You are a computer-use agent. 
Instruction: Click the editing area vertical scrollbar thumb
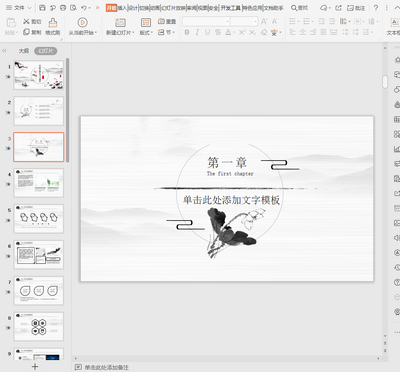coord(385,82)
